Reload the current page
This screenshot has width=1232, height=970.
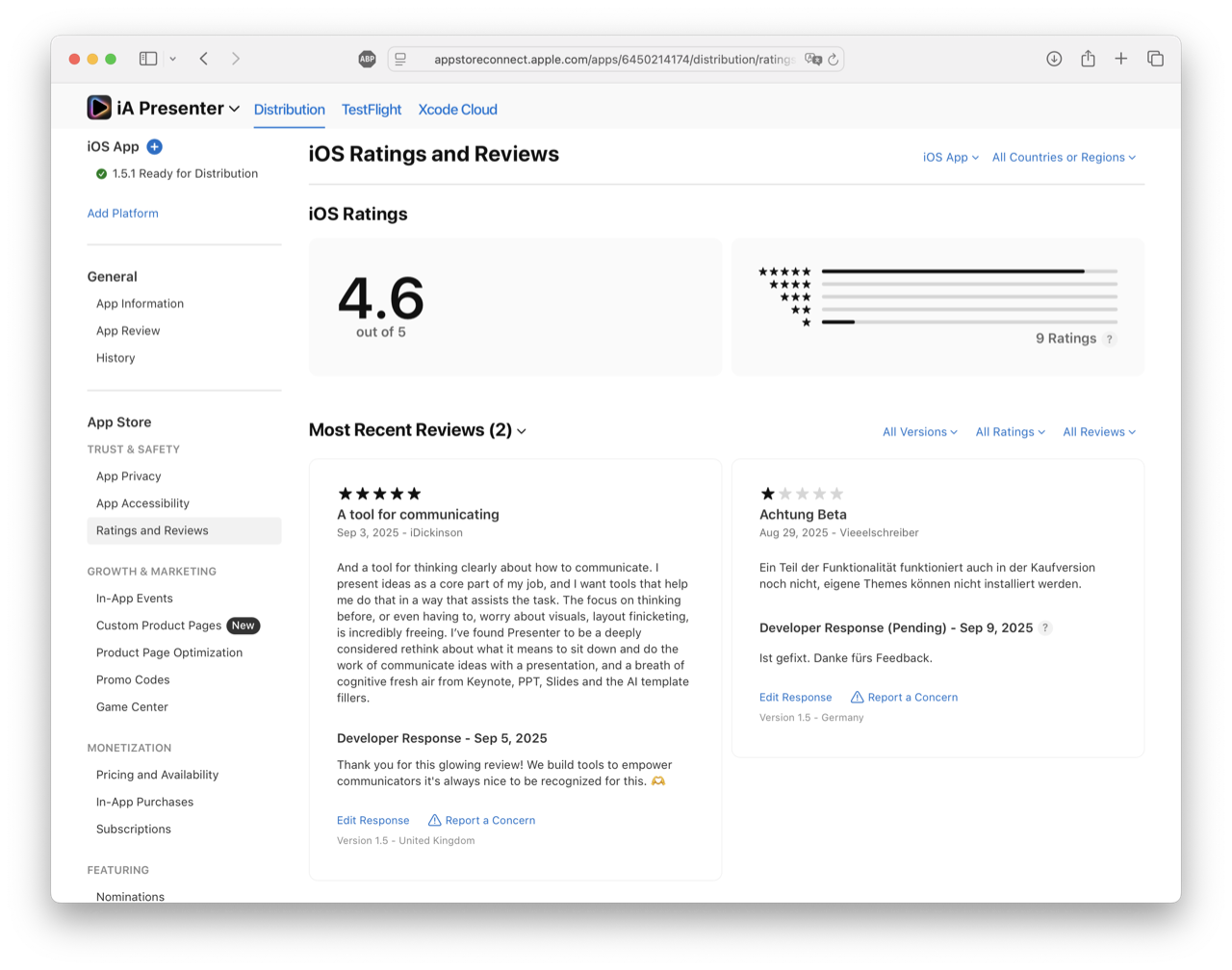pyautogui.click(x=834, y=59)
